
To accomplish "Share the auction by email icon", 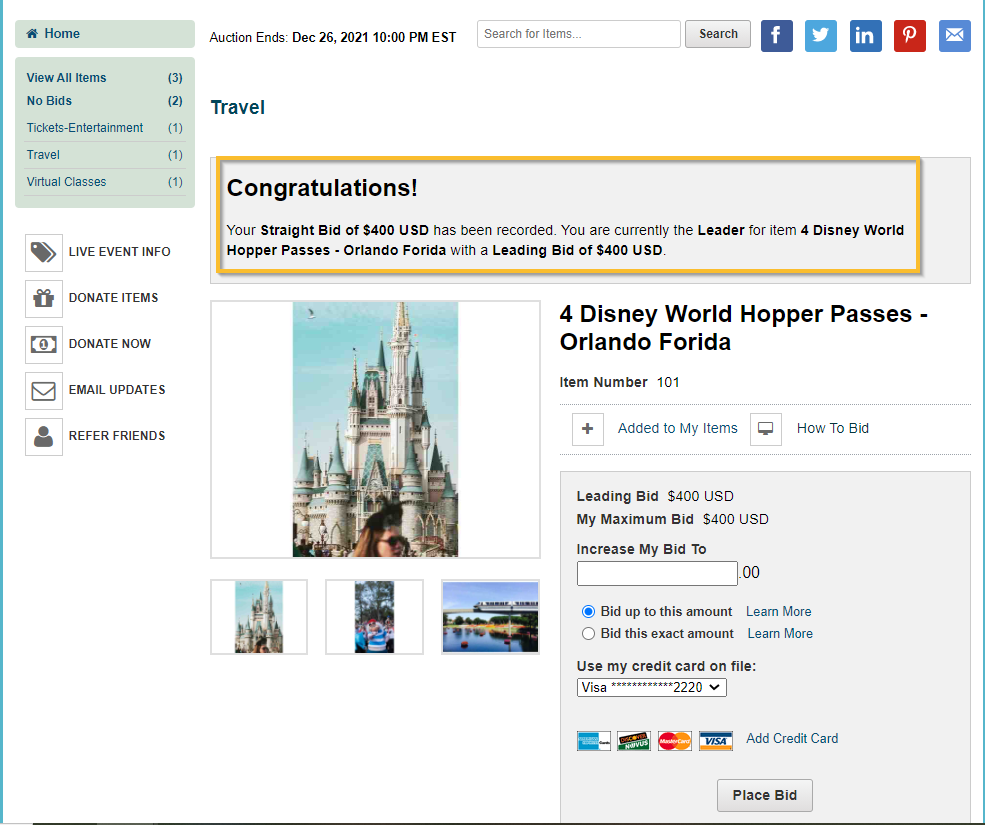I will [x=955, y=36].
